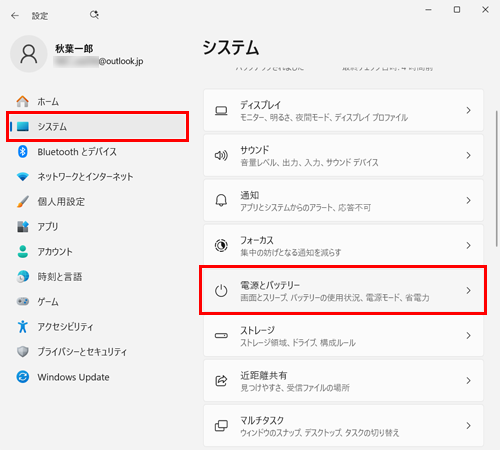The height and width of the screenshot is (450, 500).
Task: Click the アカウント person icon
Action: 23,251
